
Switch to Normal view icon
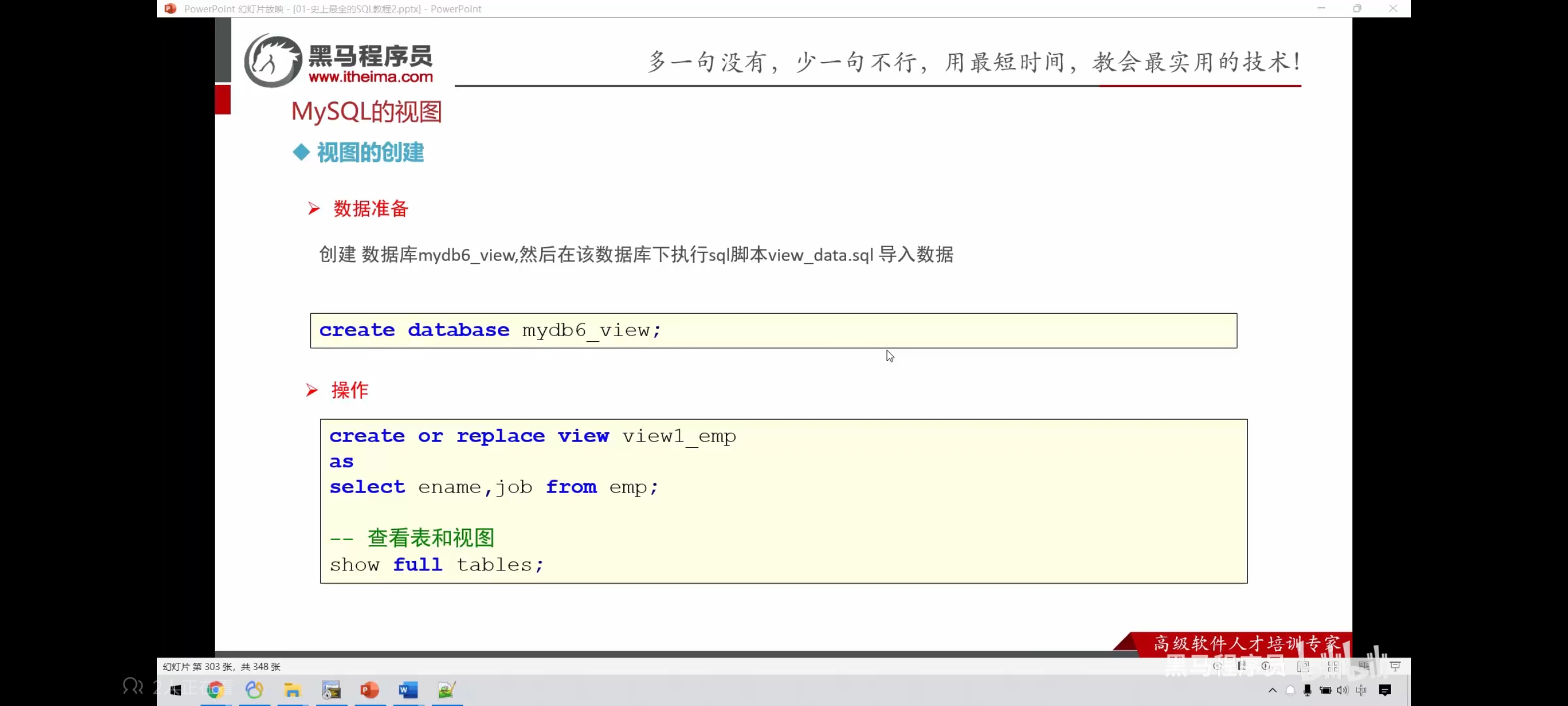click(x=1303, y=666)
